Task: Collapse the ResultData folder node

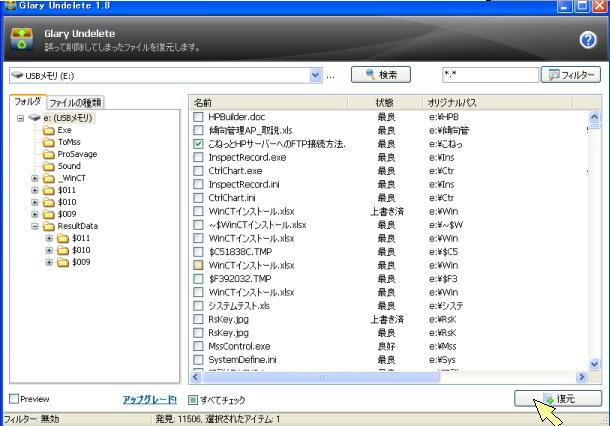Action: [35, 226]
